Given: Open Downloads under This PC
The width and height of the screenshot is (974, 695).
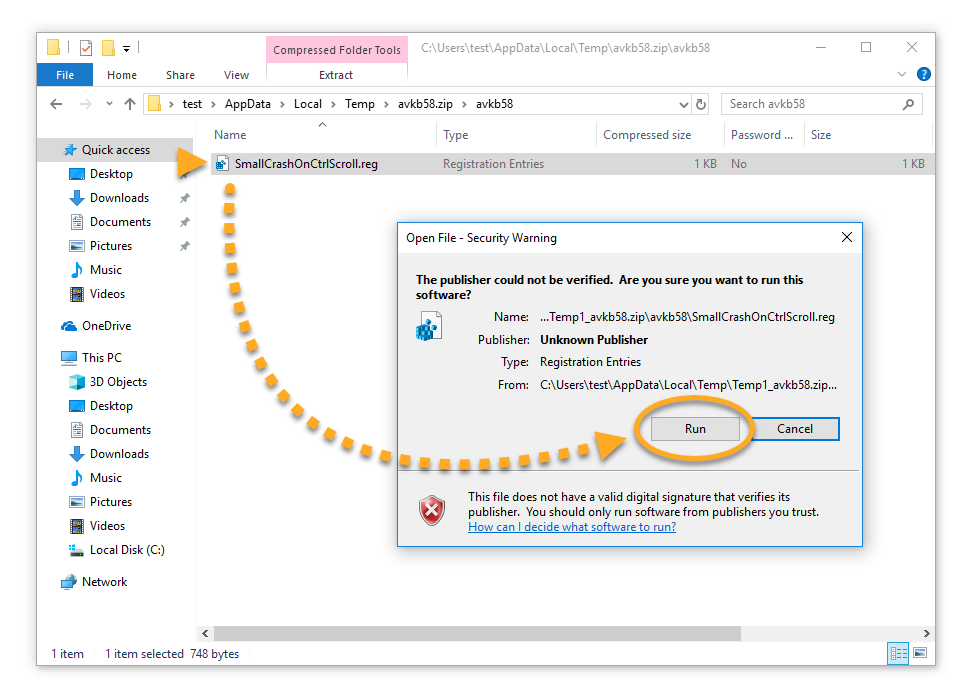Looking at the screenshot, I should tap(119, 454).
